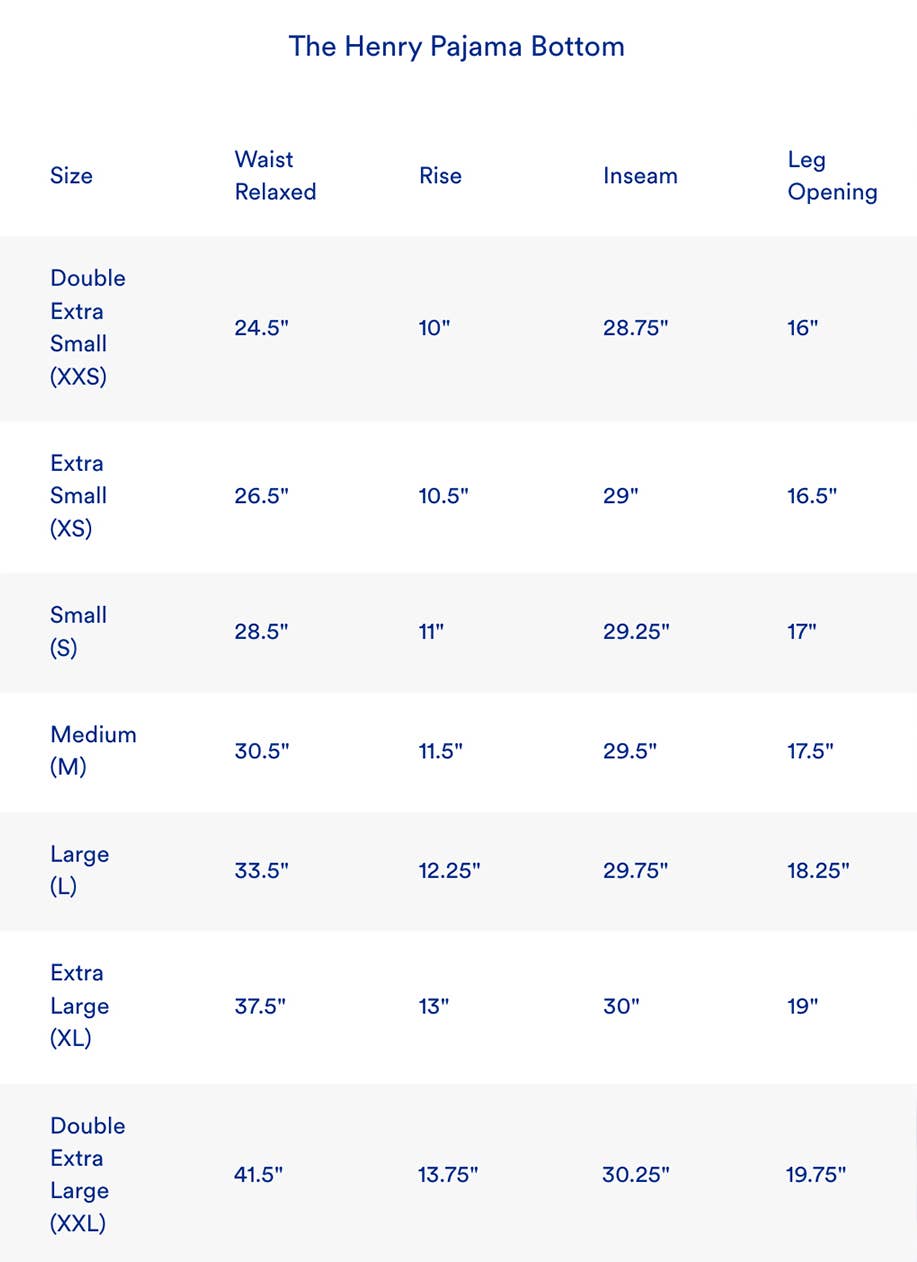Click the Double Extra Small (XXS) row label
Image resolution: width=917 pixels, height=1262 pixels.
coord(88,327)
